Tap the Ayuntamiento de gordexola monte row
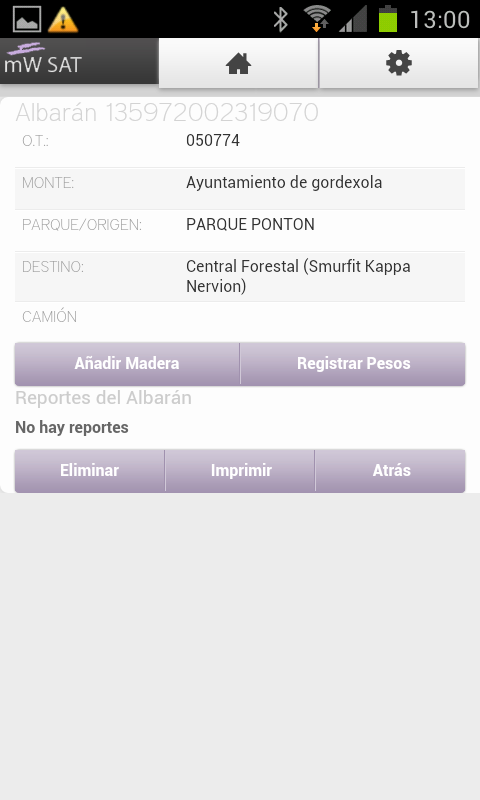Screen dimensions: 480x800 (240, 188)
